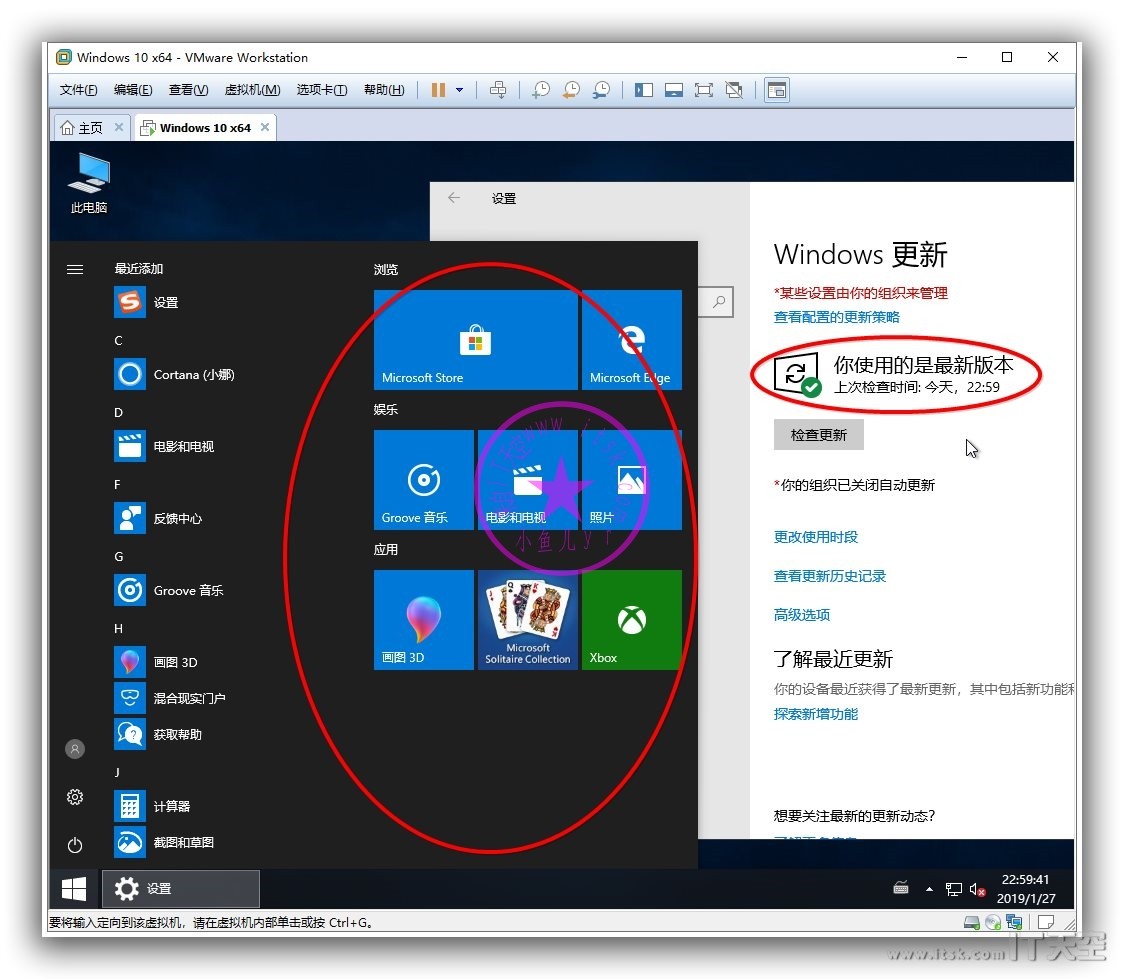1124x979 pixels.
Task: Expand the Start menu hamburger button
Action: [x=75, y=269]
